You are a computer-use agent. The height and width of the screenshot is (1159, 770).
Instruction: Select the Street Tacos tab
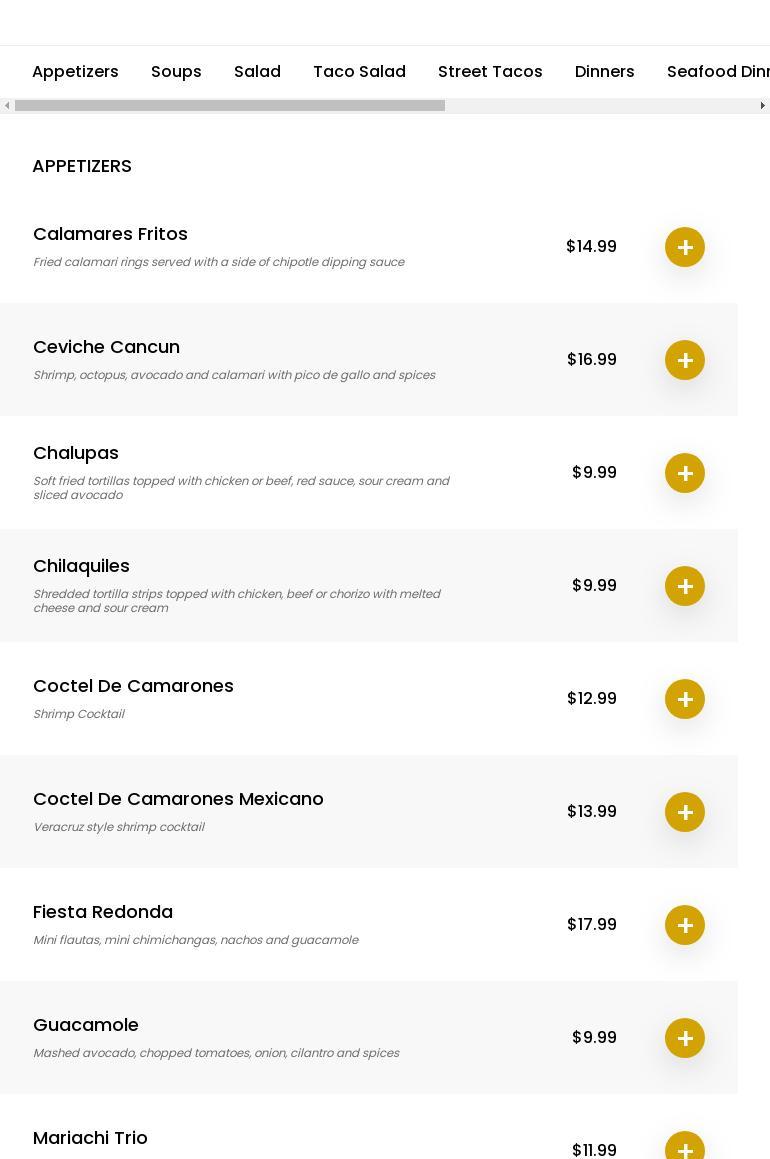[490, 72]
